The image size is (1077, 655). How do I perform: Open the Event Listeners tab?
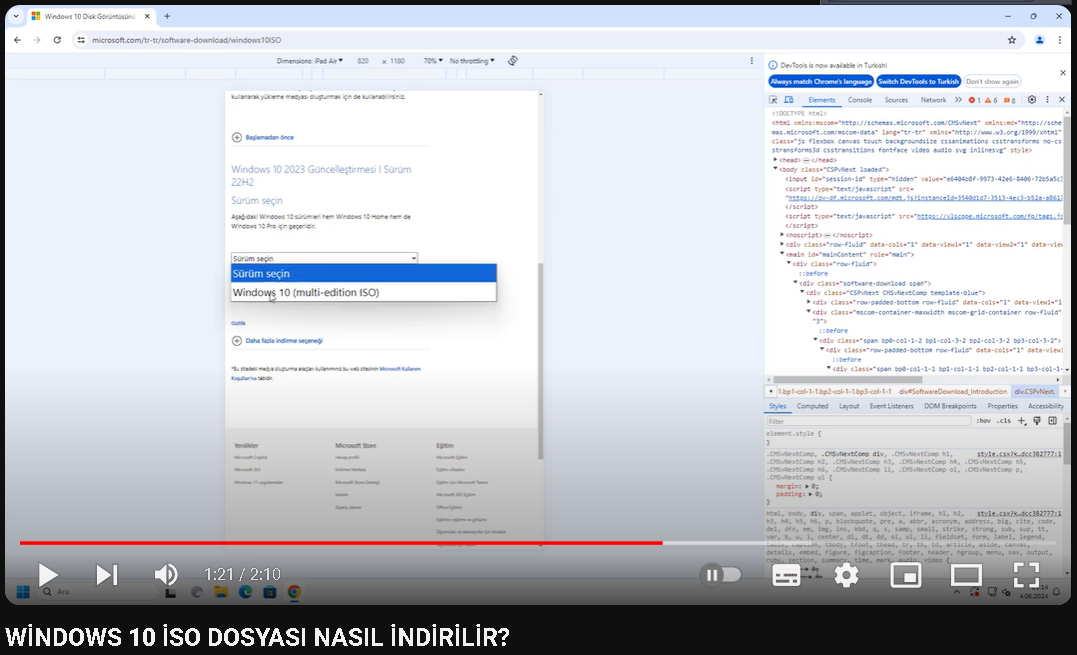point(892,406)
